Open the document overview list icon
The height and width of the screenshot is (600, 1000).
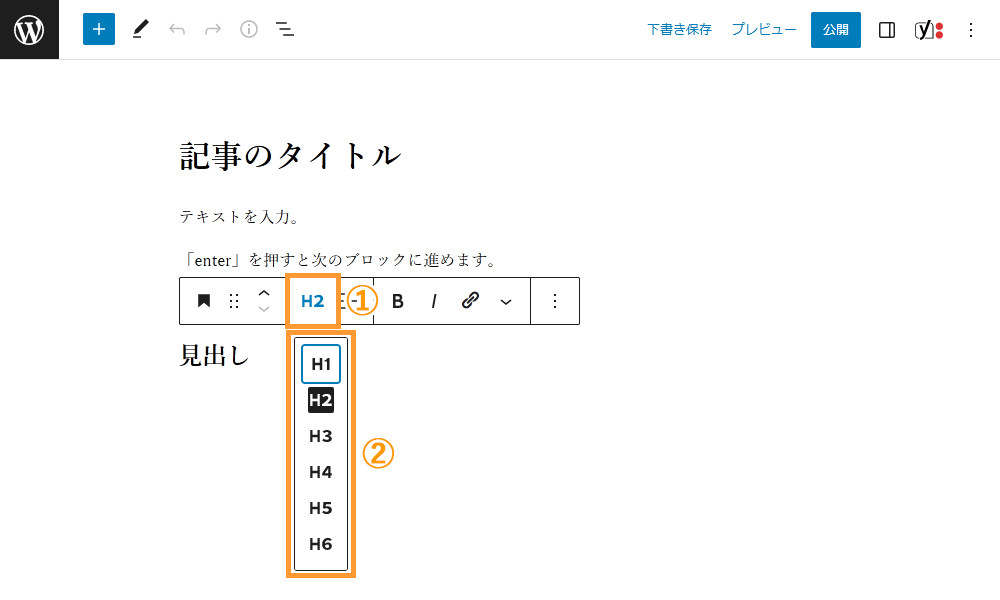pos(285,29)
